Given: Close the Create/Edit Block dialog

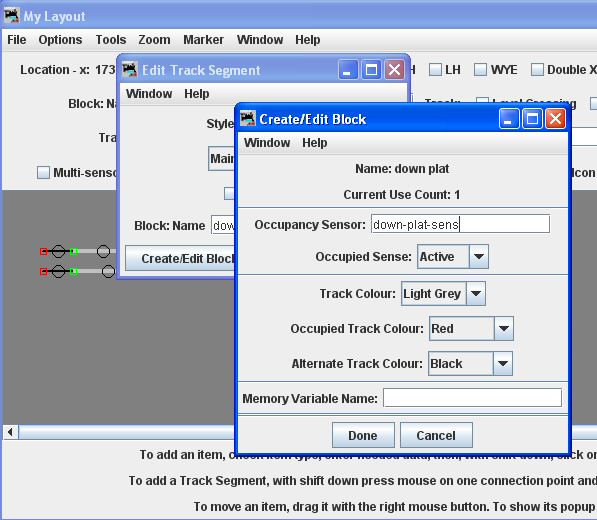Looking at the screenshot, I should tap(555, 119).
